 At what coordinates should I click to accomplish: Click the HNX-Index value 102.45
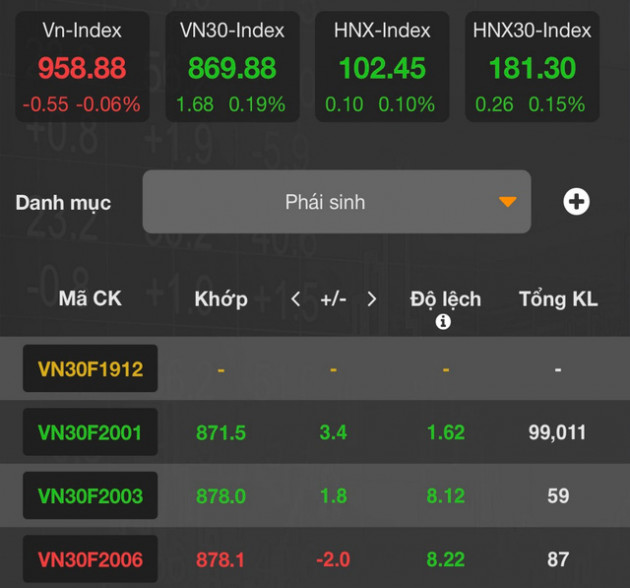click(x=382, y=68)
